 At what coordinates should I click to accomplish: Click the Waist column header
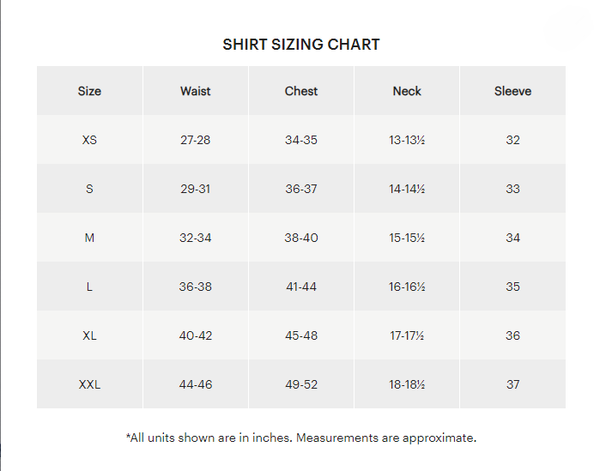pos(196,91)
